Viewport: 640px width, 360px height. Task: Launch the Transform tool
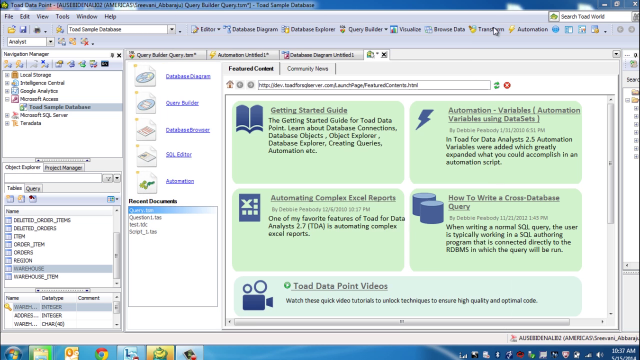coord(487,29)
